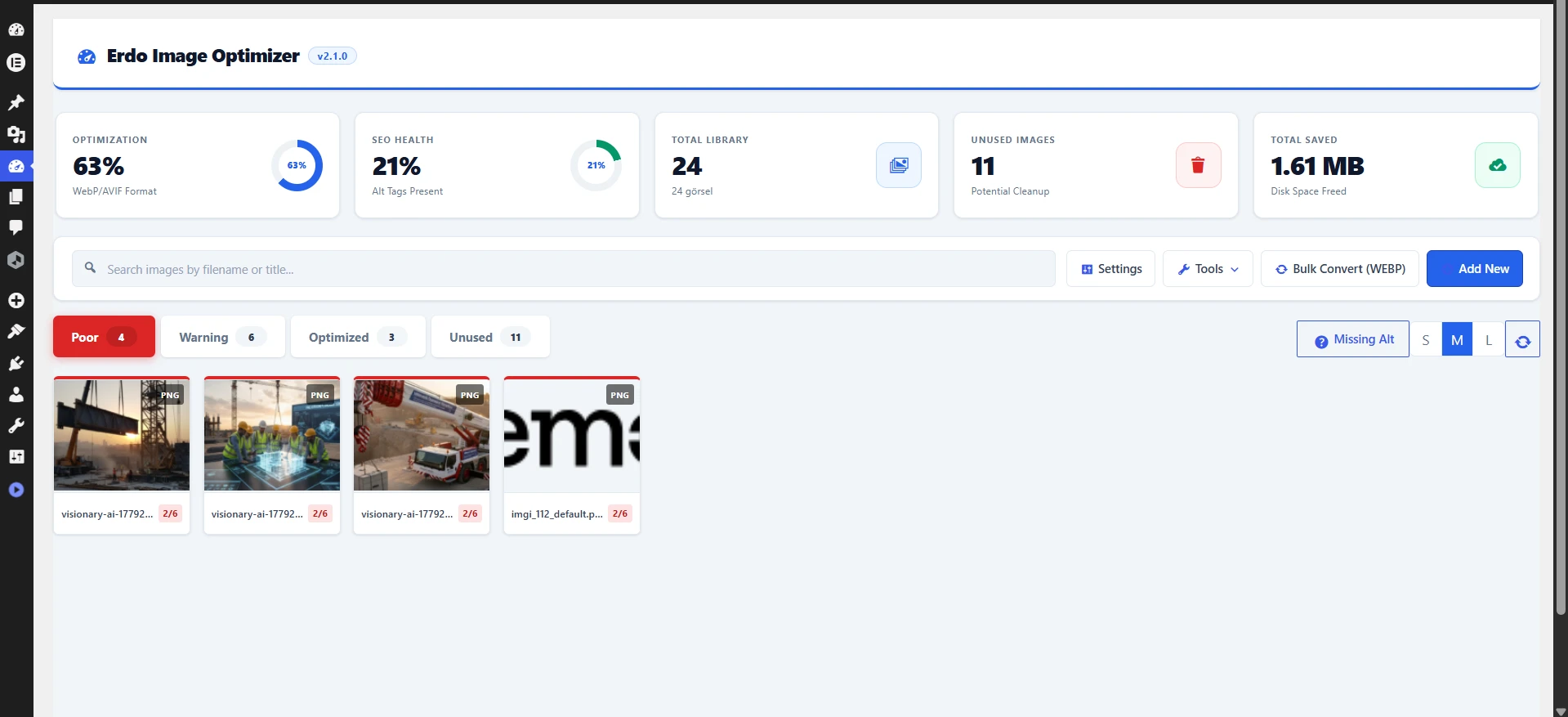
Task: Click the Add New button
Action: [1475, 269]
